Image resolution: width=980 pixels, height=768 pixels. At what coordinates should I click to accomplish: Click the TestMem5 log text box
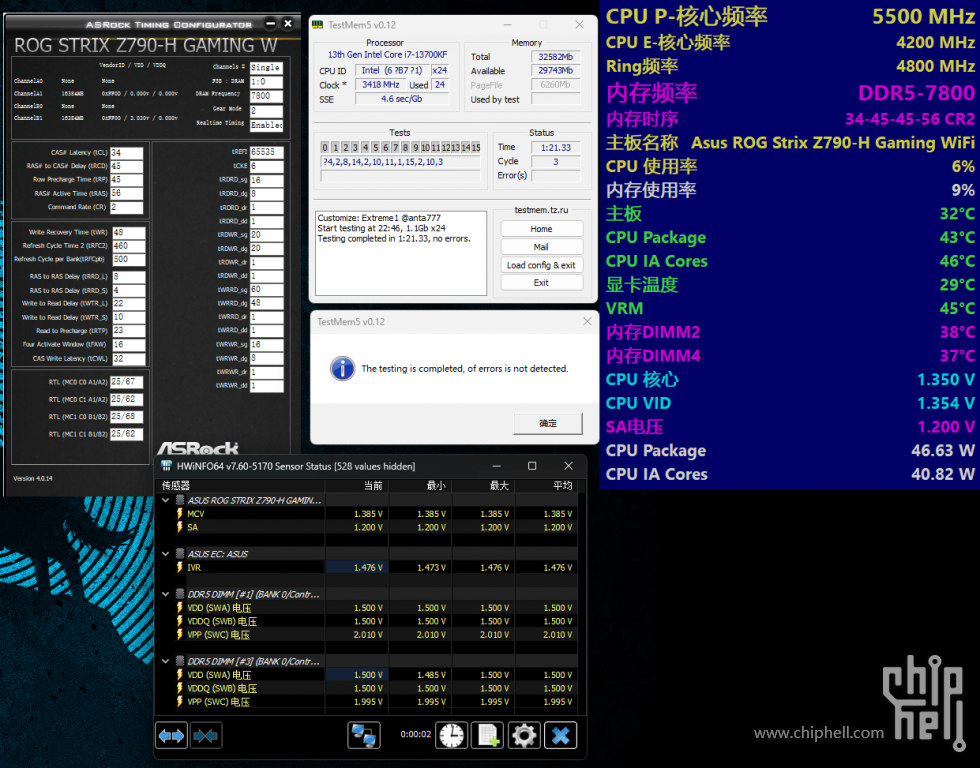[x=401, y=253]
